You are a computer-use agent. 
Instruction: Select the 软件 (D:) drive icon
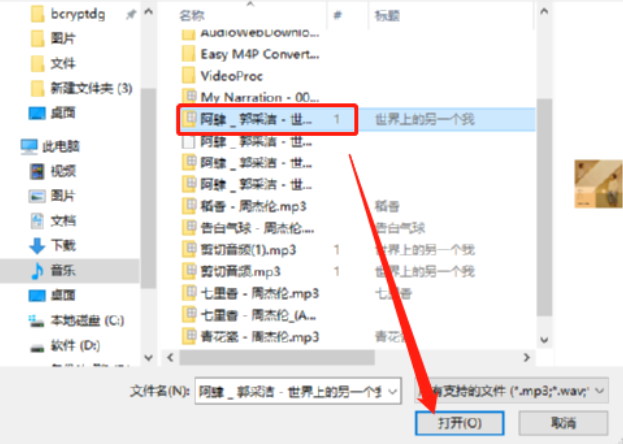[x=37, y=347]
